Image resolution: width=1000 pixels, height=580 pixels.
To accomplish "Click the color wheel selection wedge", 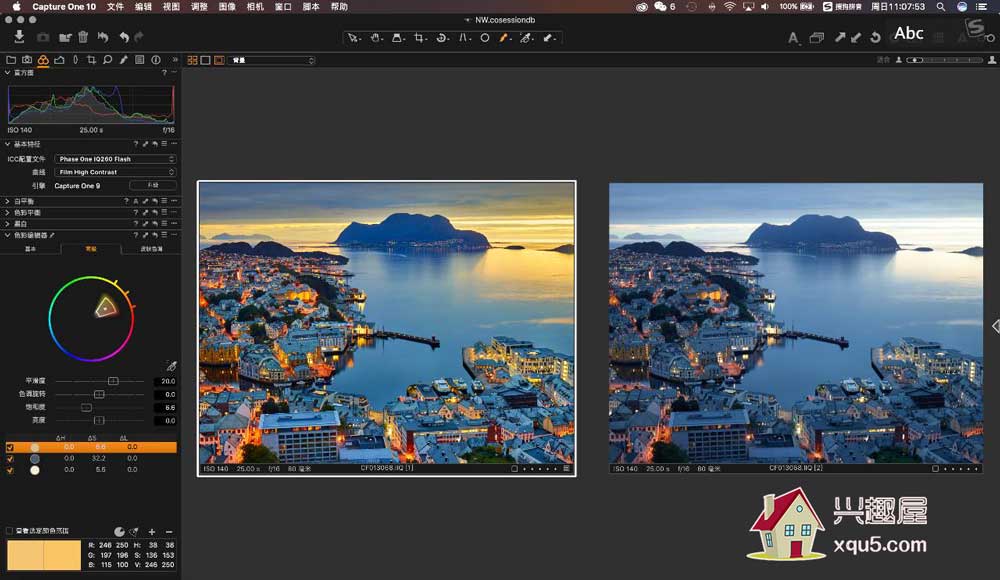I will [106, 308].
